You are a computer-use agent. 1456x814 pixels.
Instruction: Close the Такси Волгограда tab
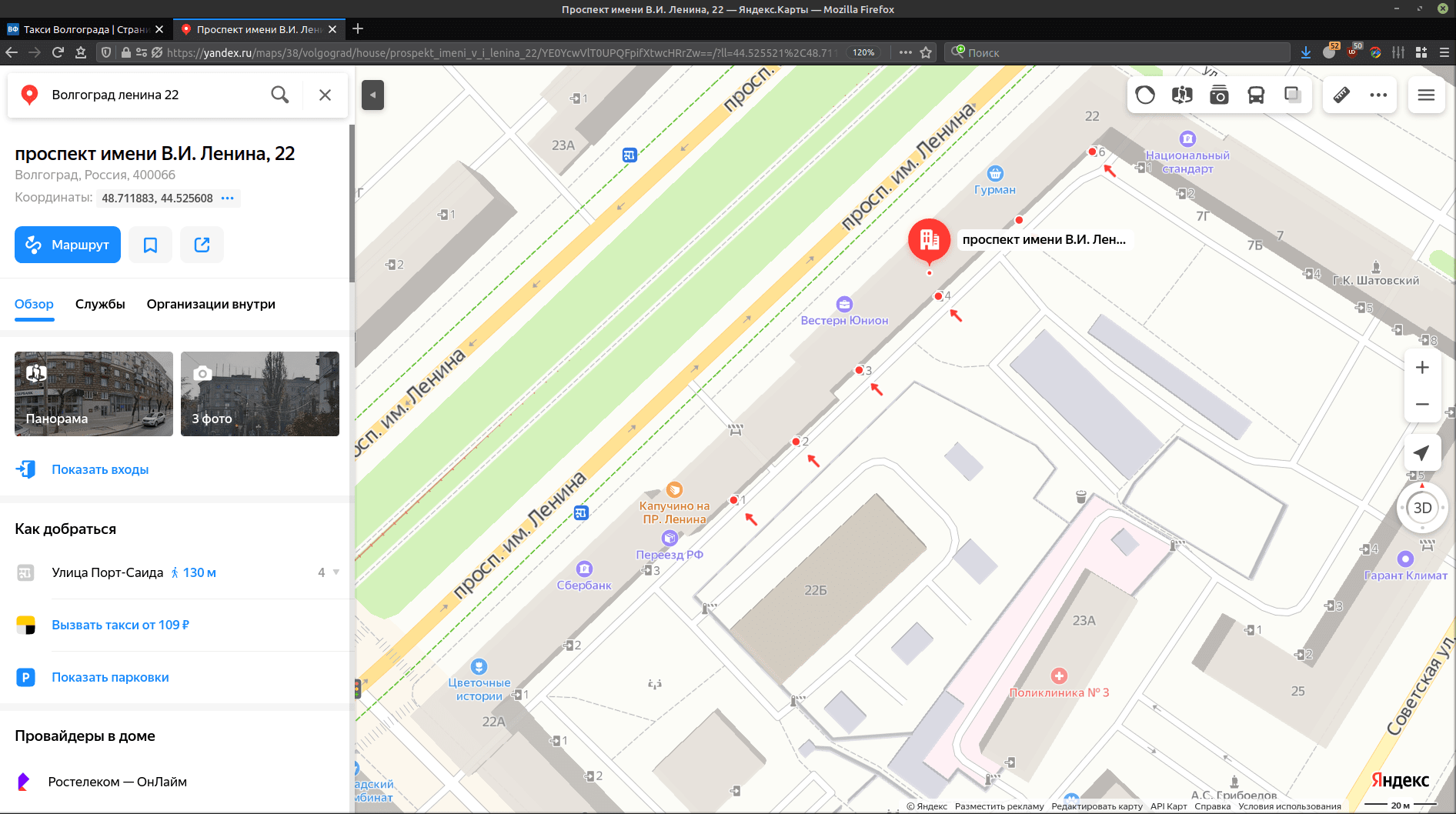(159, 29)
